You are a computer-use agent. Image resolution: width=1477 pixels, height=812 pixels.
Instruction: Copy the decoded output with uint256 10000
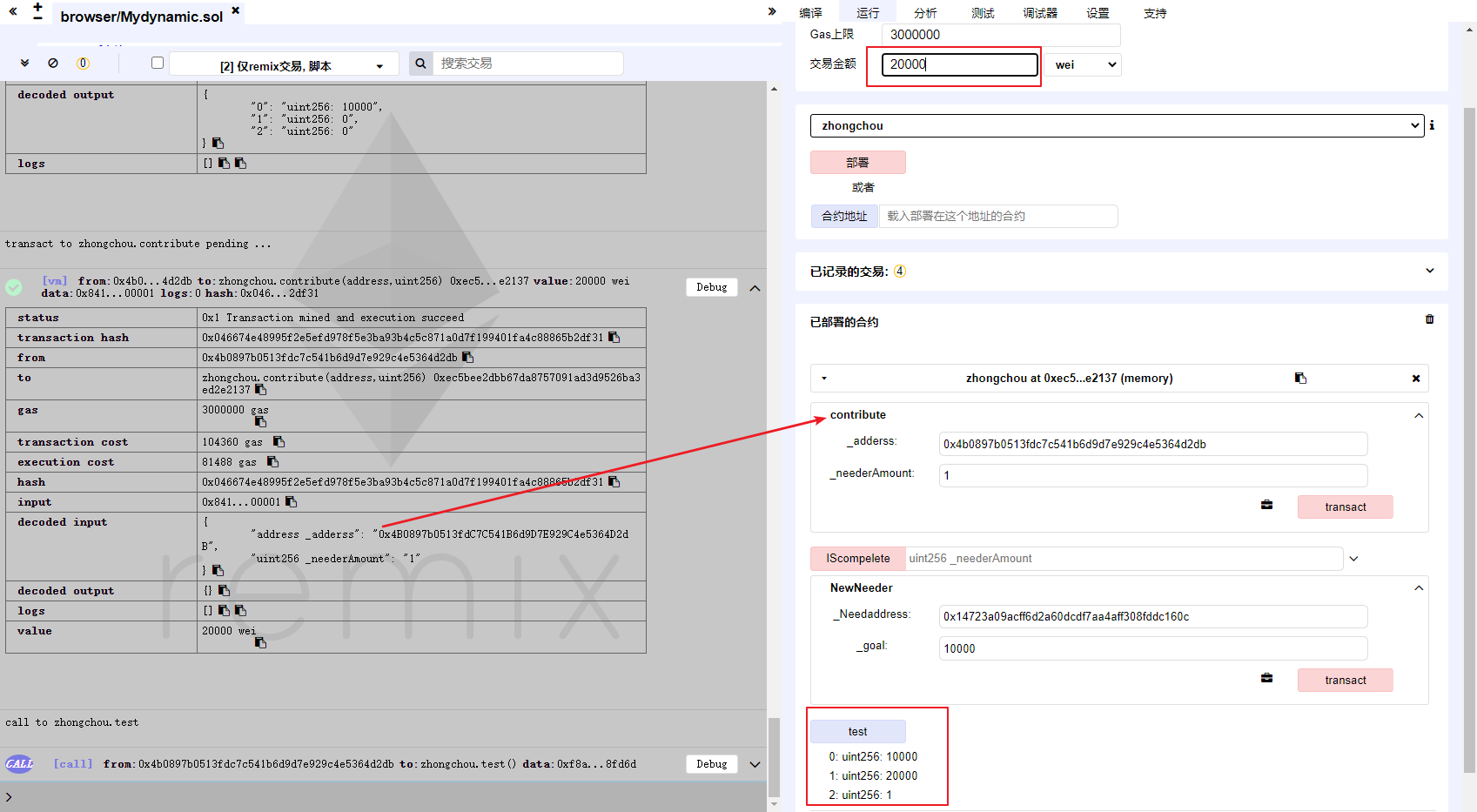pyautogui.click(x=218, y=144)
